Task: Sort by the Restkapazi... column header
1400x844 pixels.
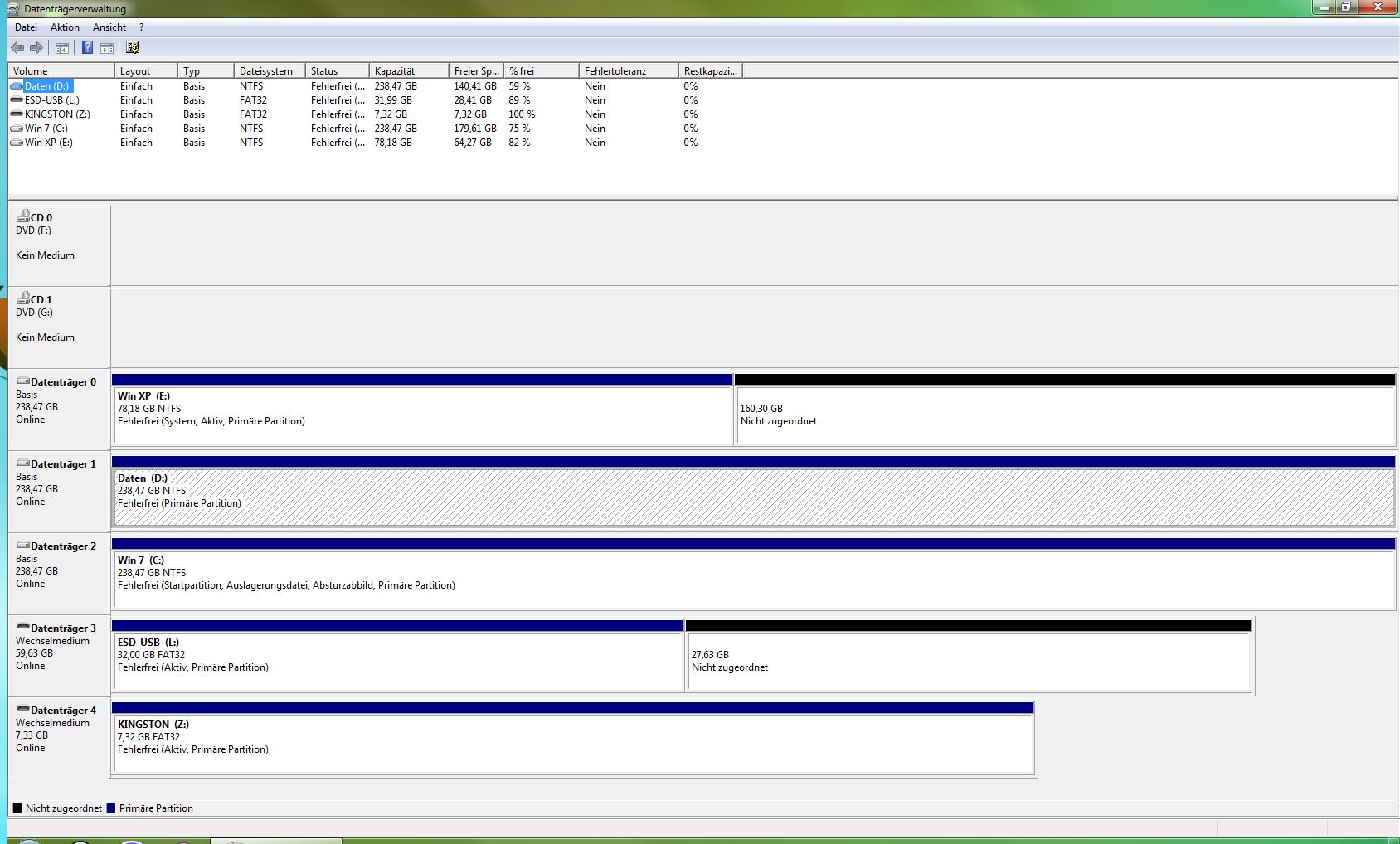Action: point(711,71)
